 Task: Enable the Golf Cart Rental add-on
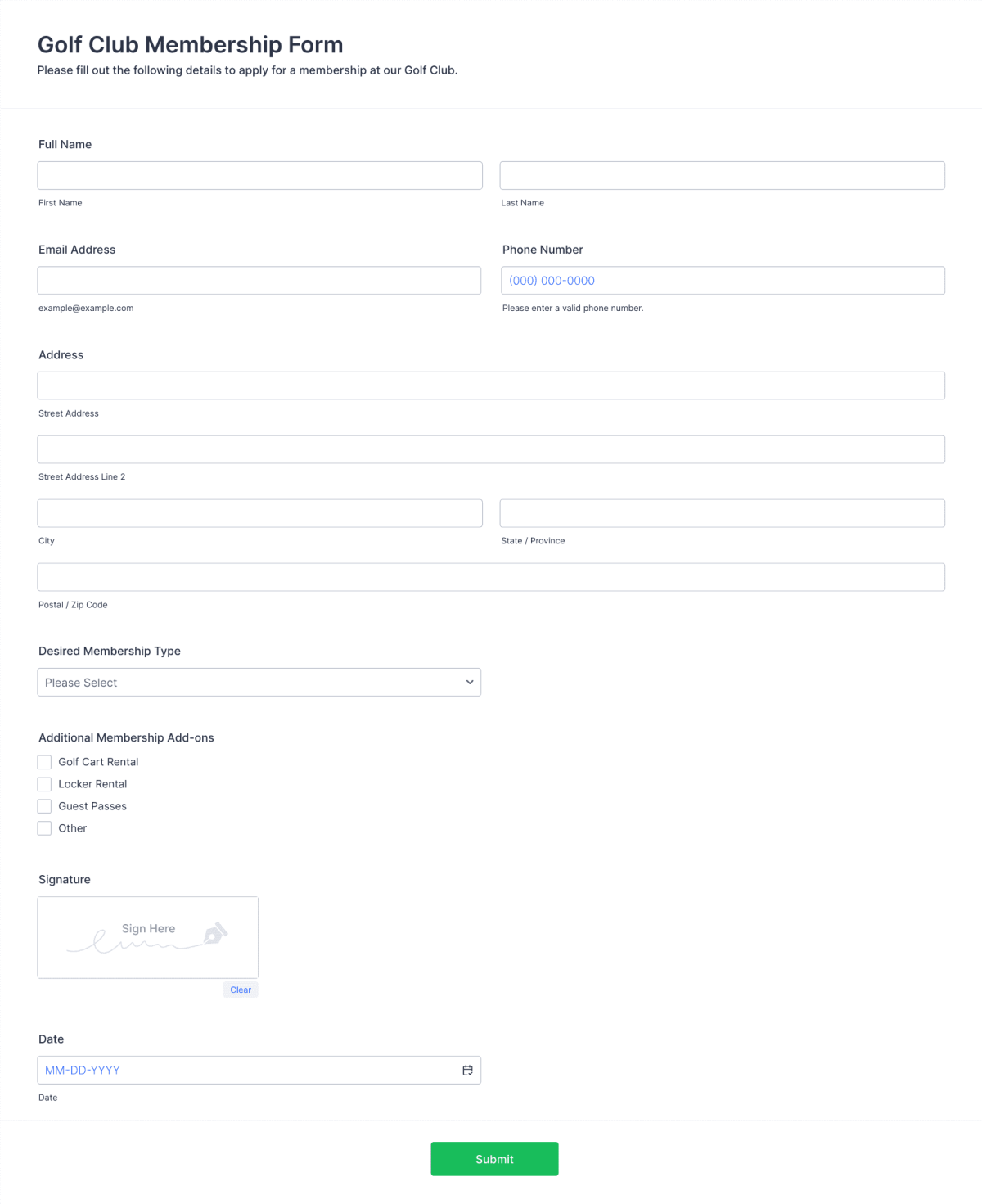point(44,762)
